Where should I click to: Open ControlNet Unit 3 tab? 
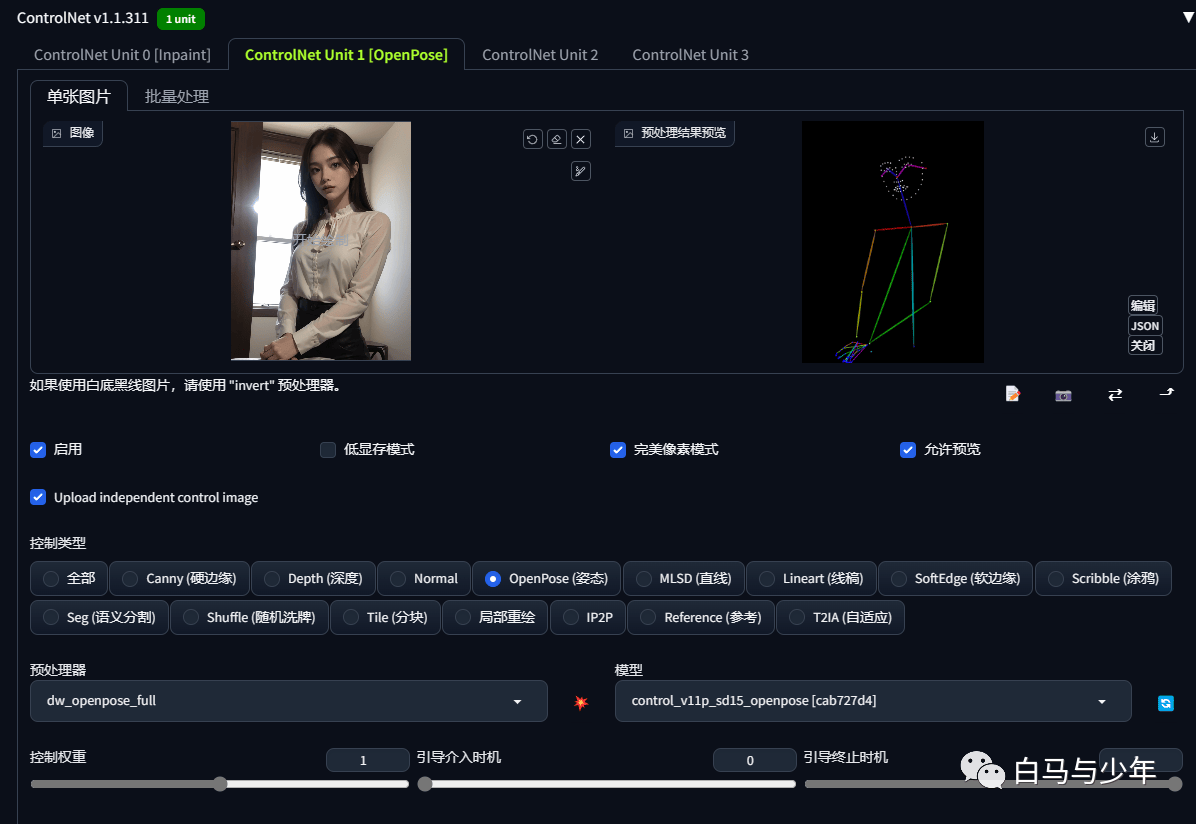point(690,55)
